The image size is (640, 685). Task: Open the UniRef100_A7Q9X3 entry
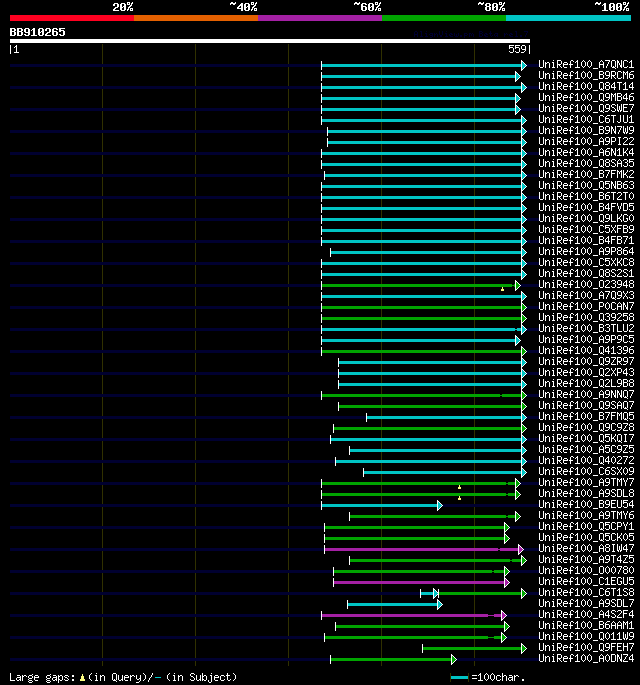(x=586, y=295)
